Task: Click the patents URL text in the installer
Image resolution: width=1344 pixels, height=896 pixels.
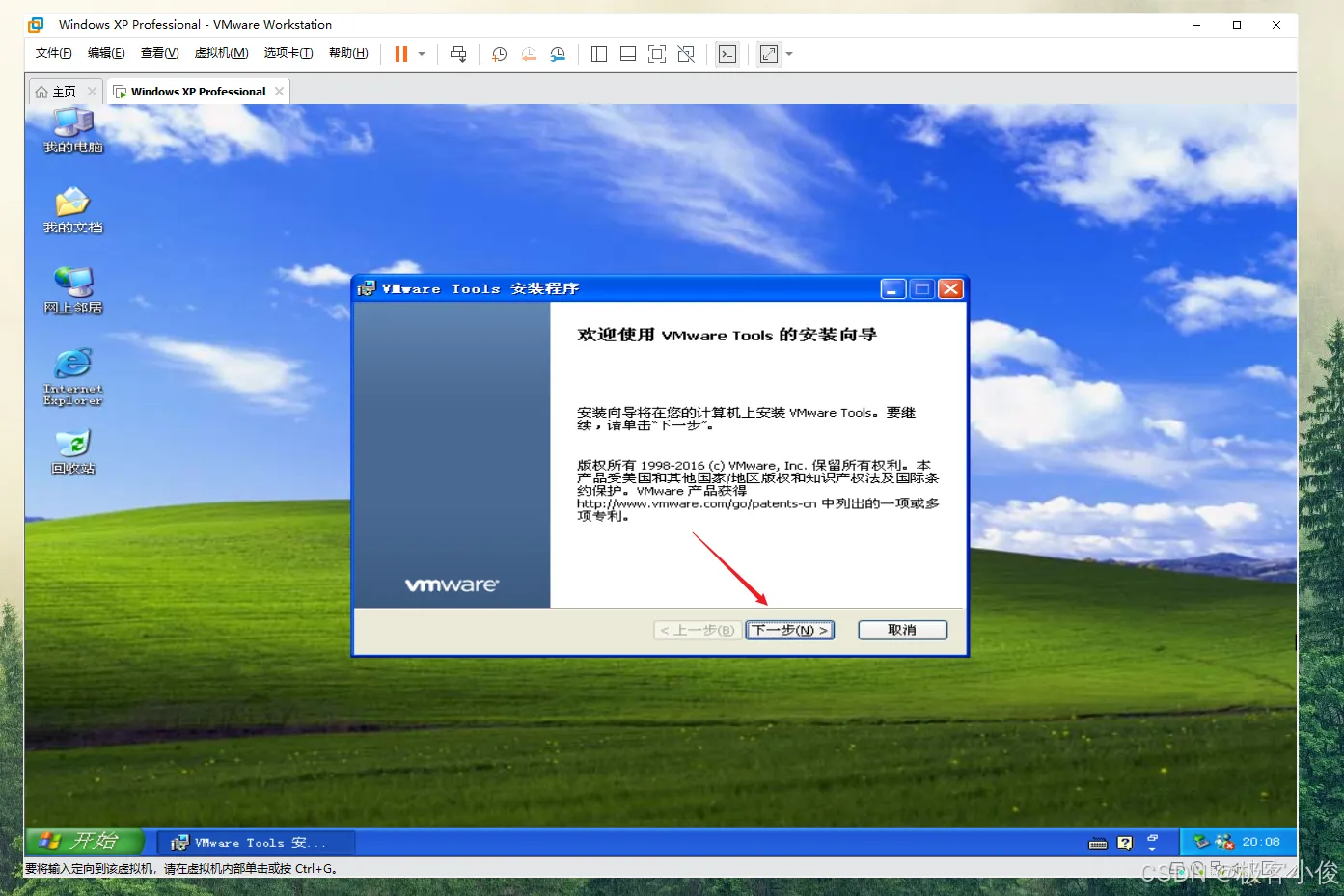Action: [697, 503]
